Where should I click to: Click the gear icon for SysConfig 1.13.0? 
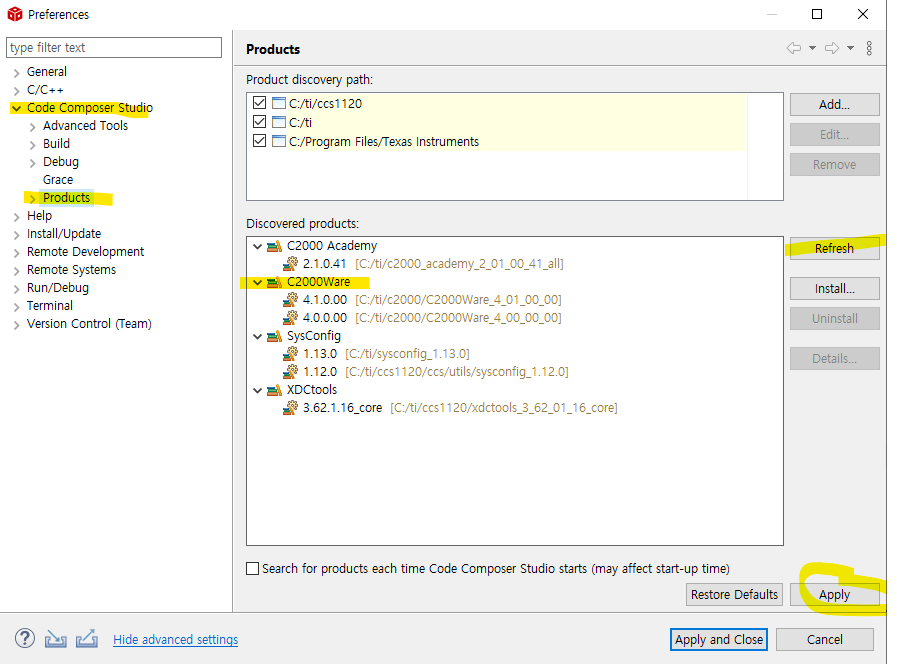[291, 353]
